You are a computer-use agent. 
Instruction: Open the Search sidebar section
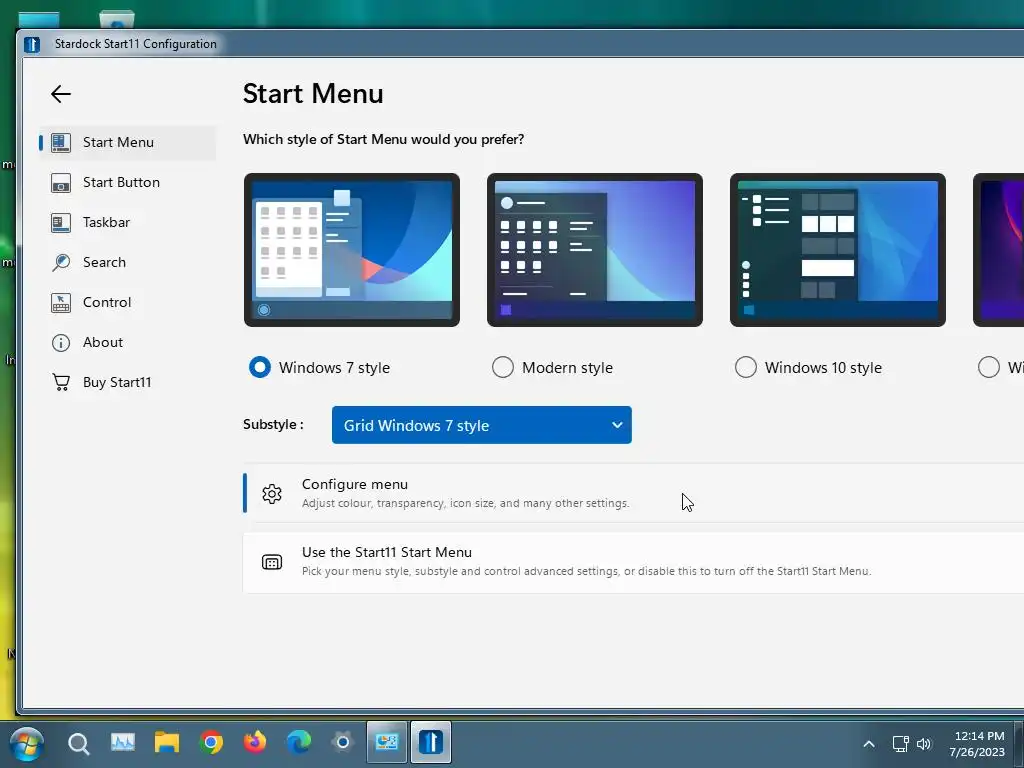coord(127,262)
